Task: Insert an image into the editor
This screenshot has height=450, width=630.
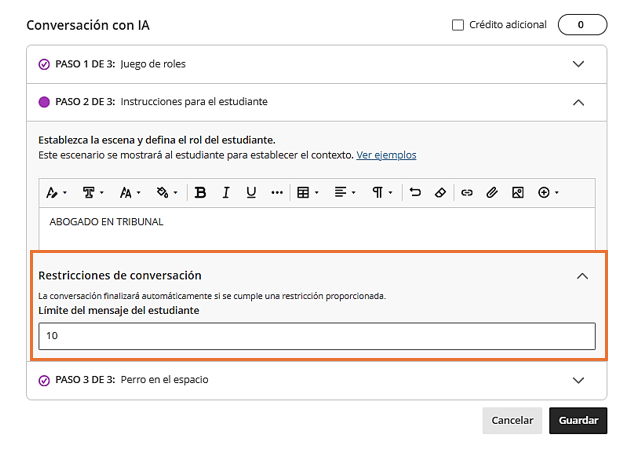Action: 517,192
